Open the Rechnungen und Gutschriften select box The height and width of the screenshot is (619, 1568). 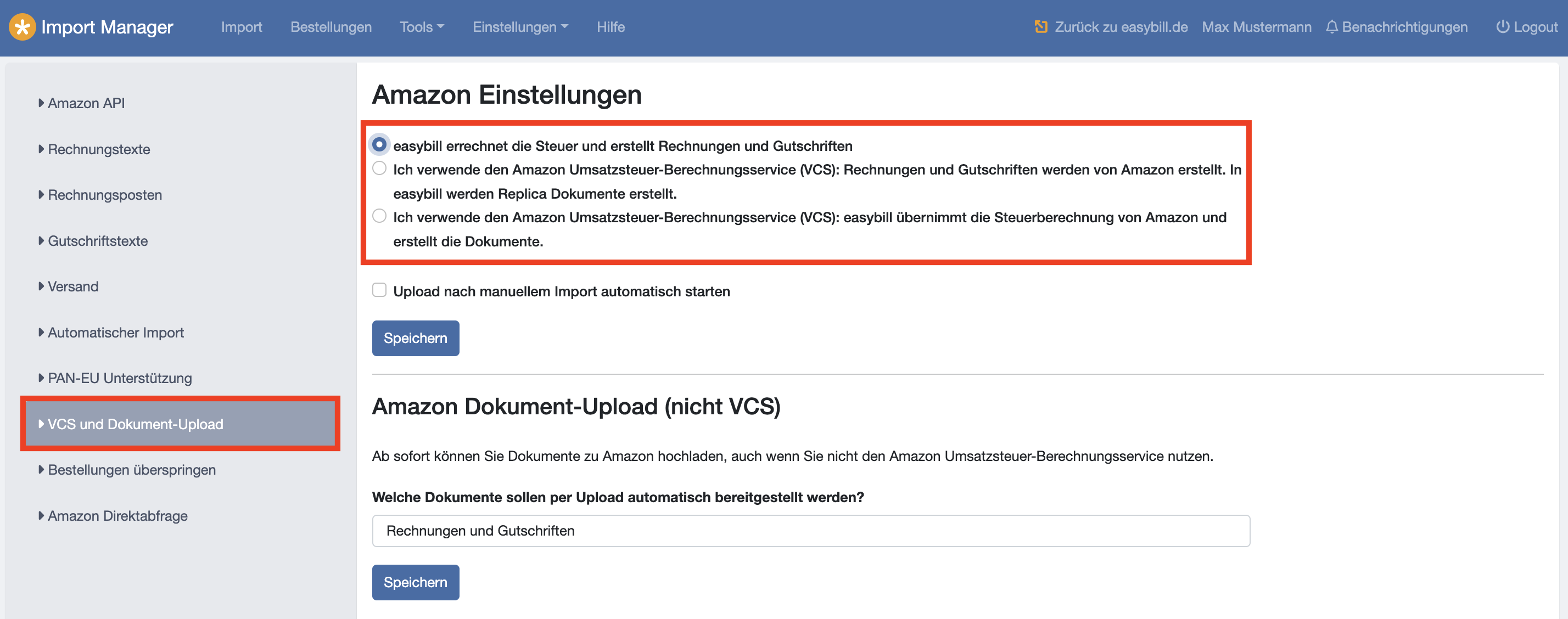[810, 531]
